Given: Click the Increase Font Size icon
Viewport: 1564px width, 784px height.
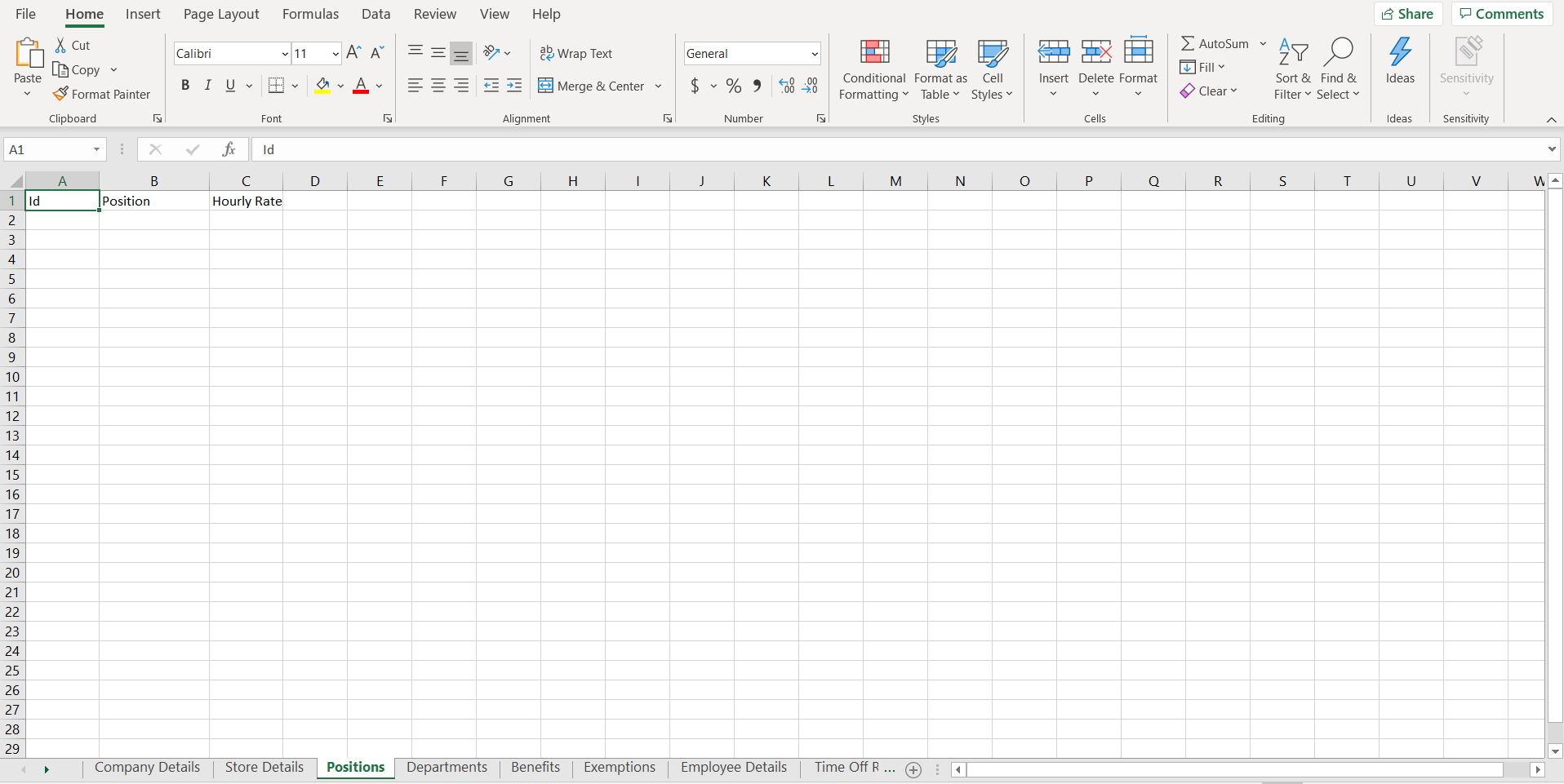Looking at the screenshot, I should point(353,53).
